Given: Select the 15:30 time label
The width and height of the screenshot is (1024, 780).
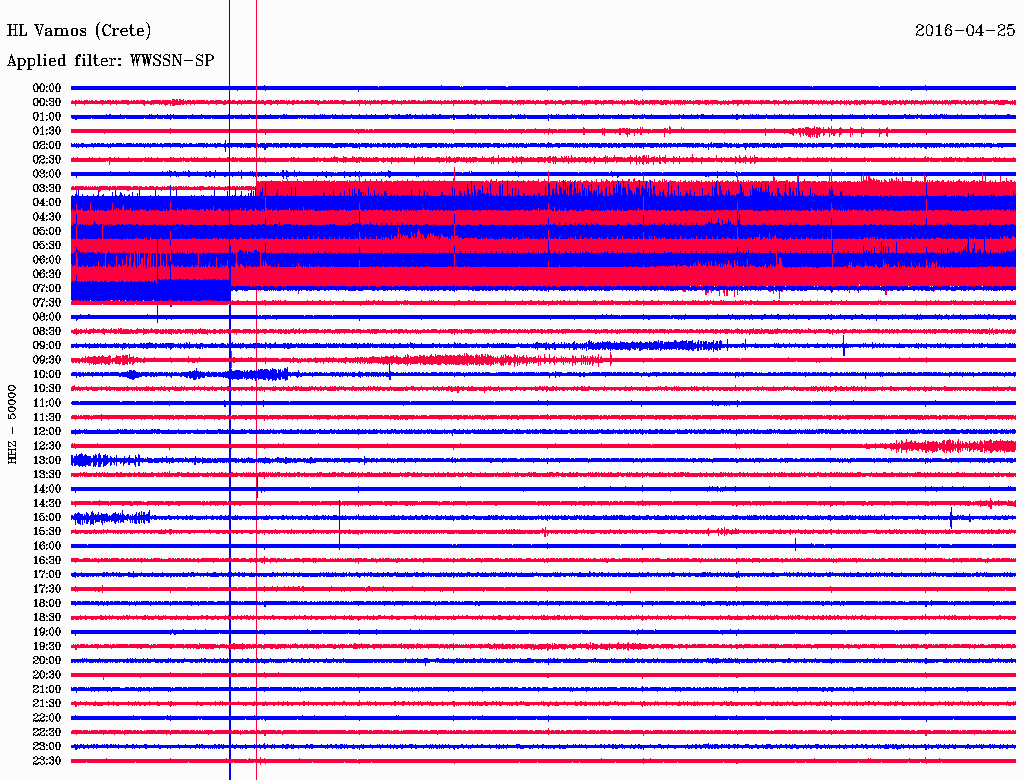Looking at the screenshot, I should pos(46,532).
